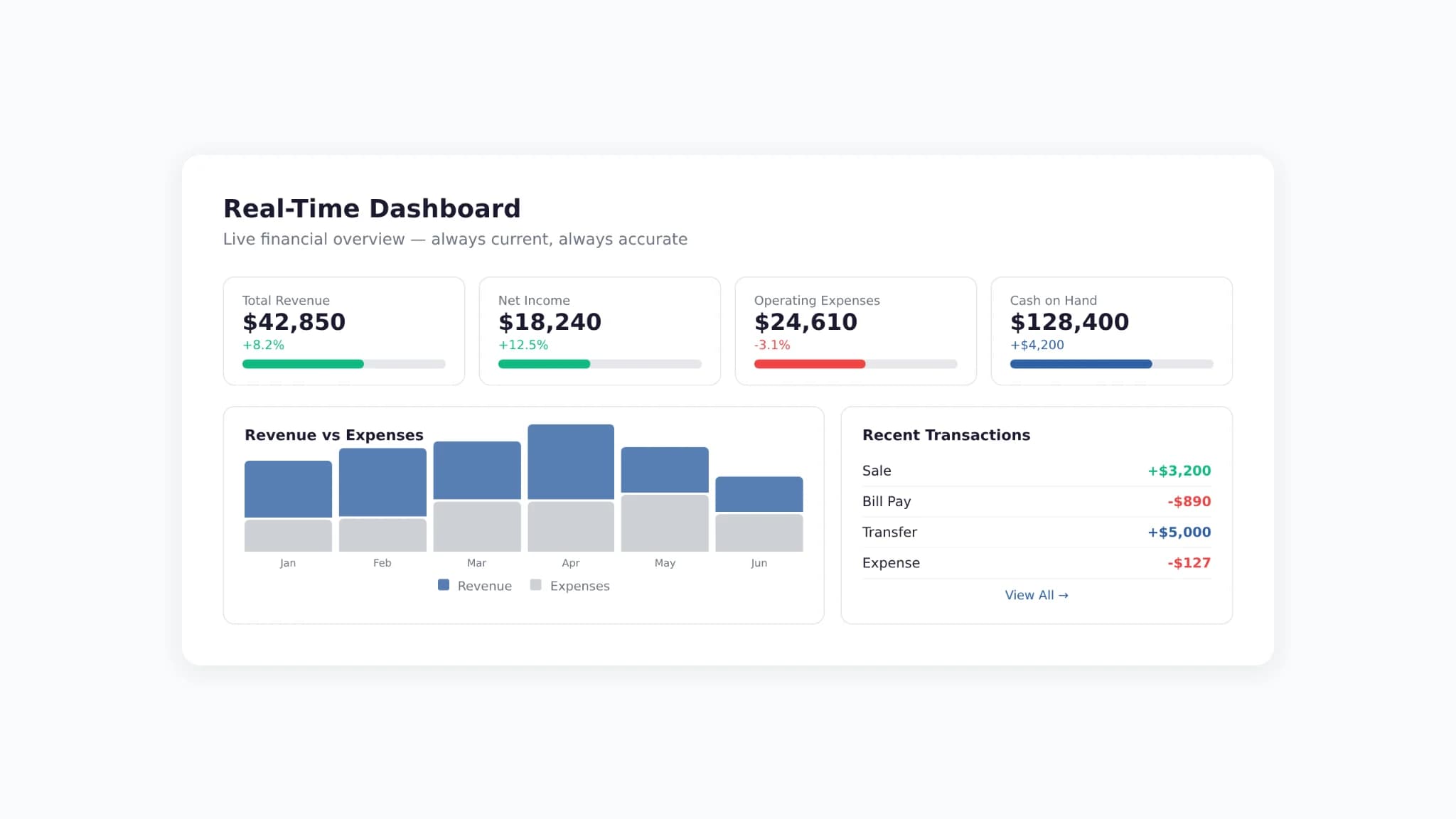Click the Operating Expenses red progress bar

click(810, 364)
